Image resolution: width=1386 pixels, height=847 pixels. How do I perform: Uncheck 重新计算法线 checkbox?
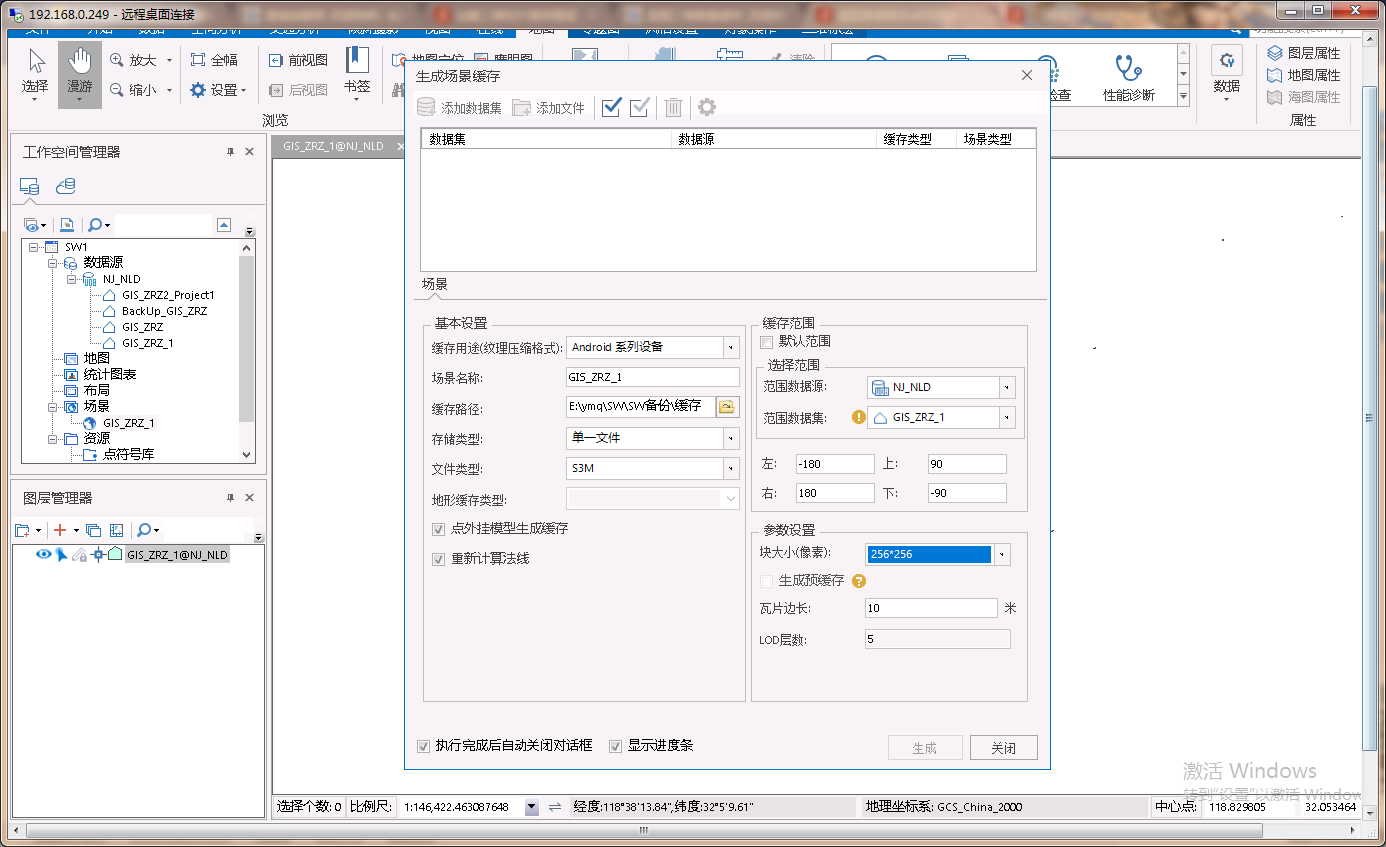[x=438, y=559]
